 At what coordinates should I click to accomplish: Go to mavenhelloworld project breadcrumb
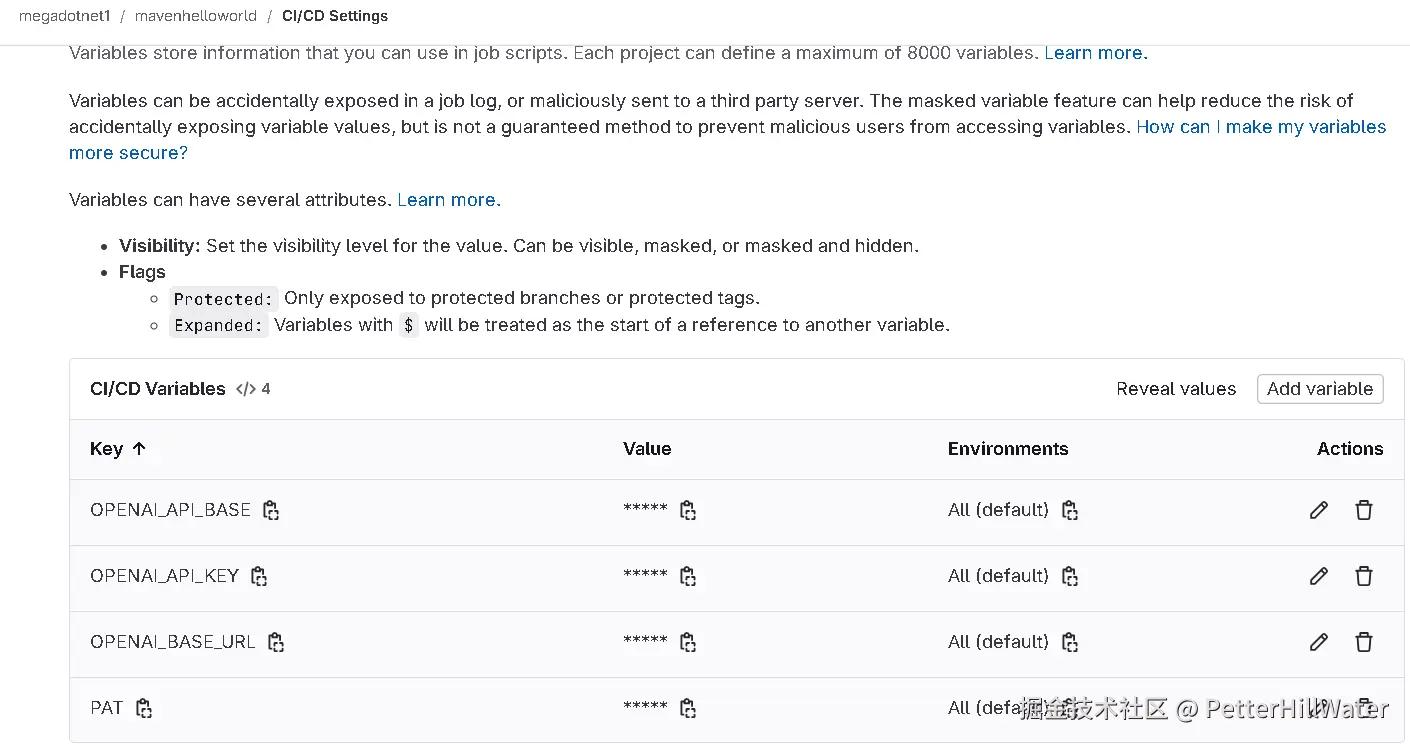coord(196,16)
